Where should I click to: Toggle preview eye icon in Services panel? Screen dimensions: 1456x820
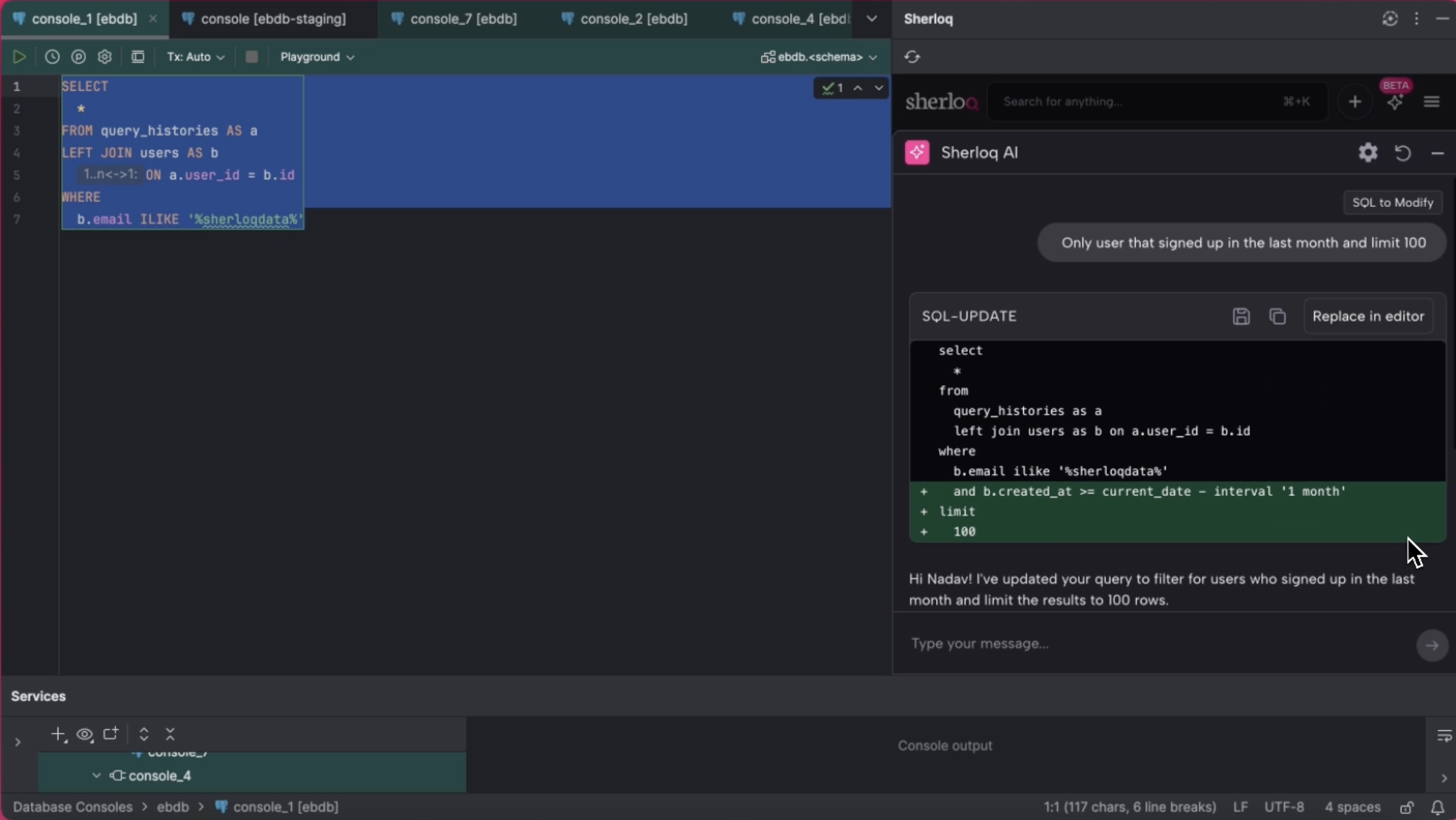84,735
